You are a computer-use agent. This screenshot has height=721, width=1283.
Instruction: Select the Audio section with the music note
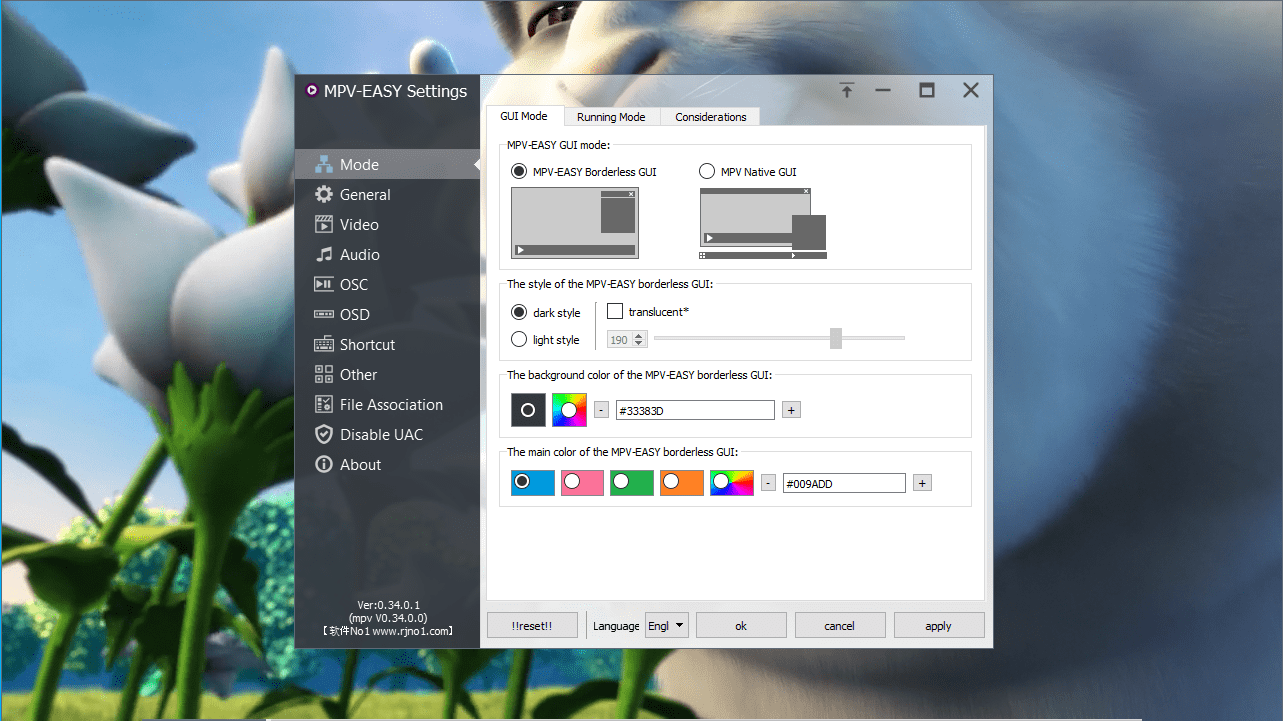click(387, 255)
